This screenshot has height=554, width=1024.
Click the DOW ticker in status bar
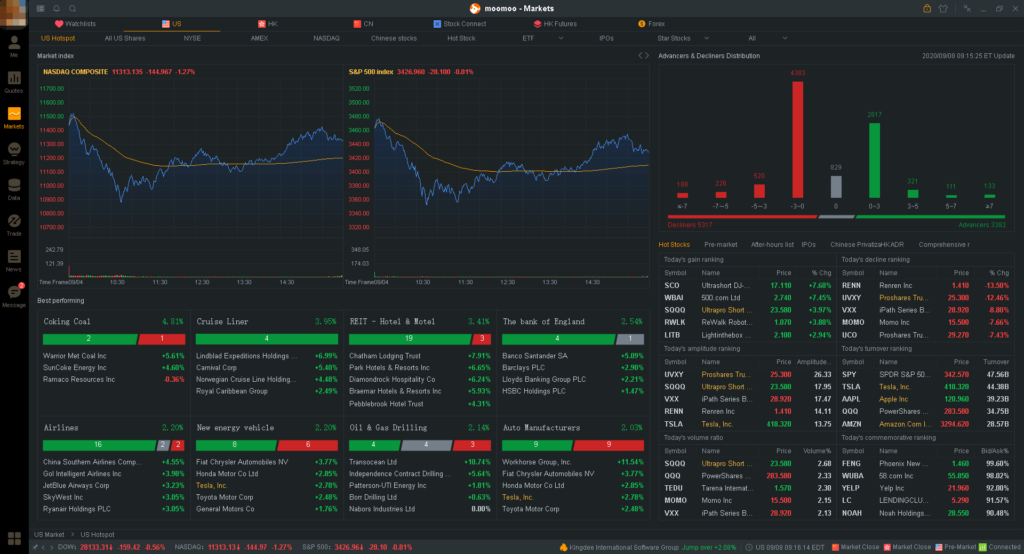click(x=112, y=547)
